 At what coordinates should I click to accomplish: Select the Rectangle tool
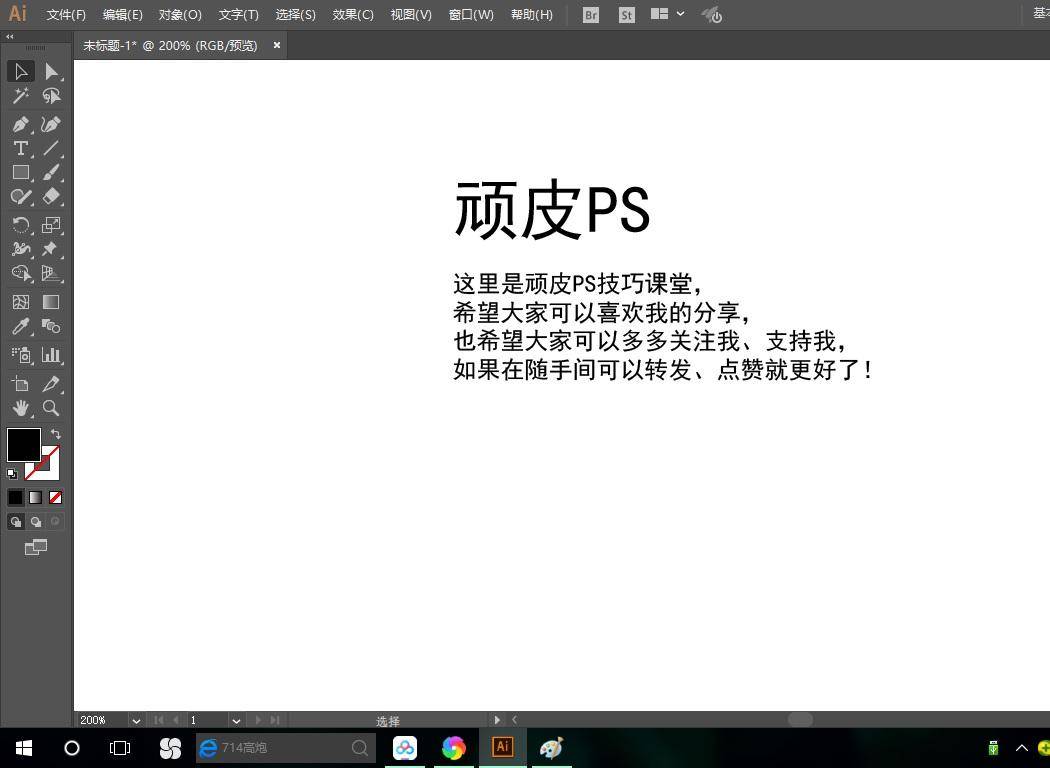click(x=21, y=173)
